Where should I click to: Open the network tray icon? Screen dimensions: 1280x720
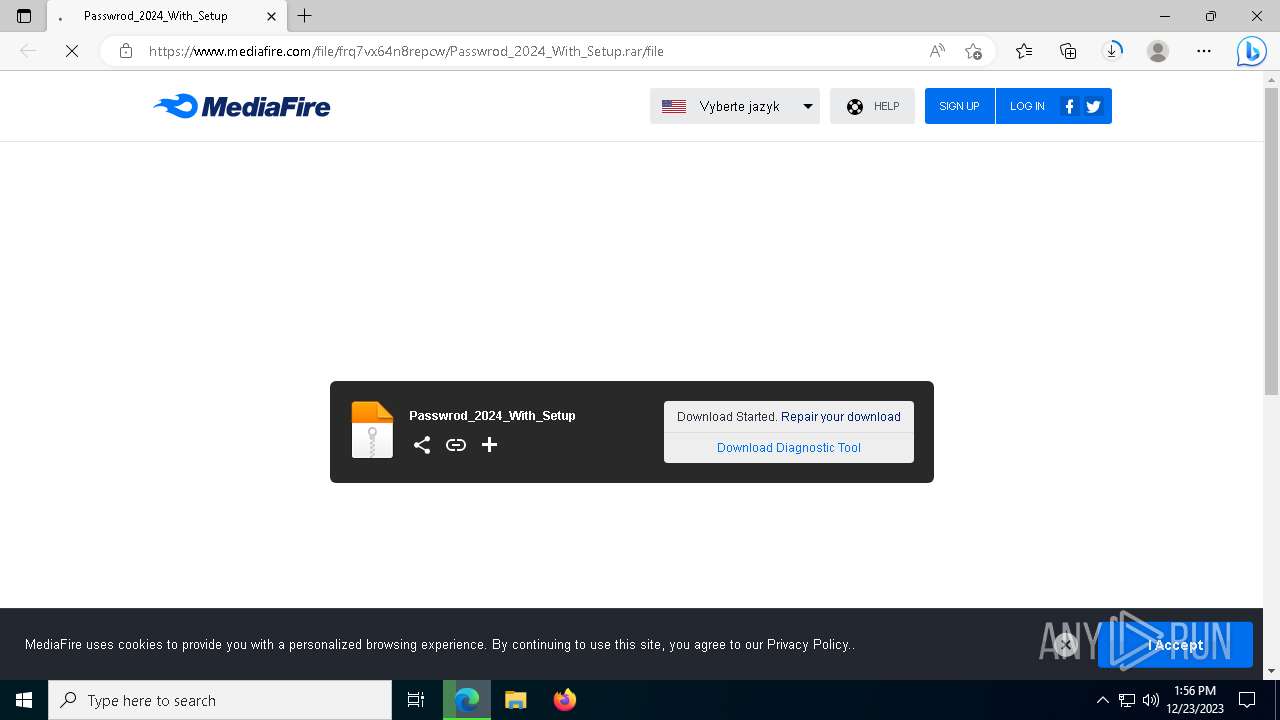[x=1127, y=700]
